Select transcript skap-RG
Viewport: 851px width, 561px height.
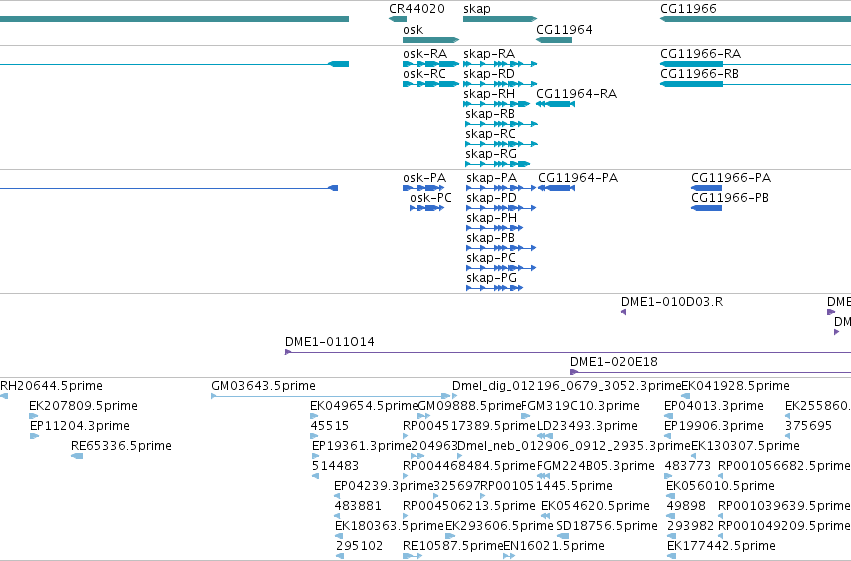point(497,164)
